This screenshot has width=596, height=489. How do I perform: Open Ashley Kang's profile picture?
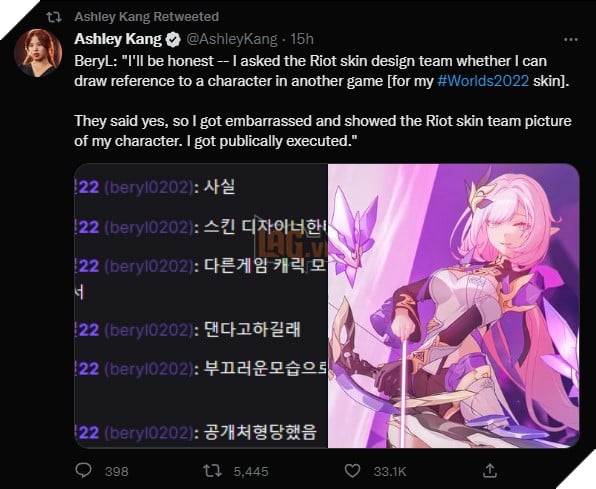[x=38, y=53]
